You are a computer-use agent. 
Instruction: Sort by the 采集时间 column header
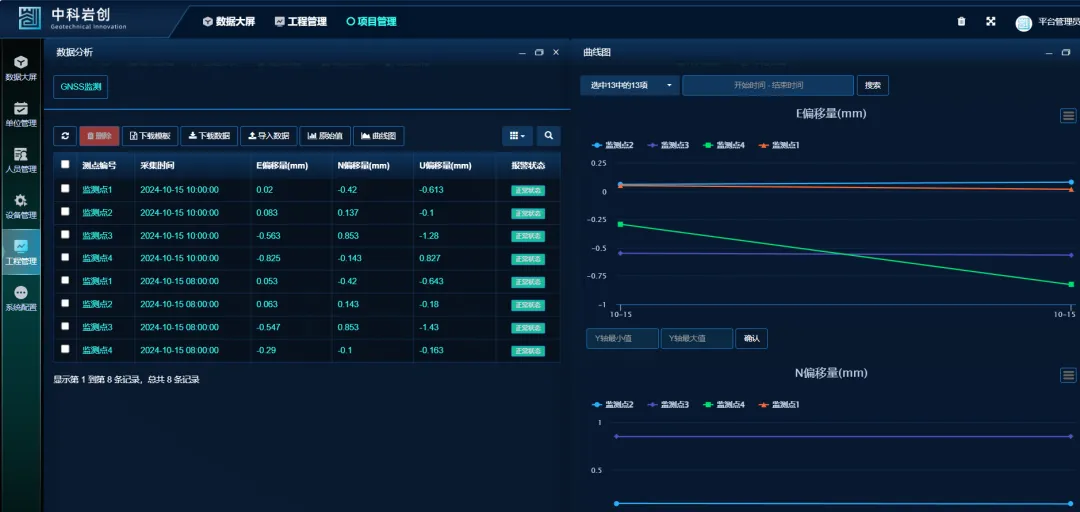pyautogui.click(x=192, y=165)
